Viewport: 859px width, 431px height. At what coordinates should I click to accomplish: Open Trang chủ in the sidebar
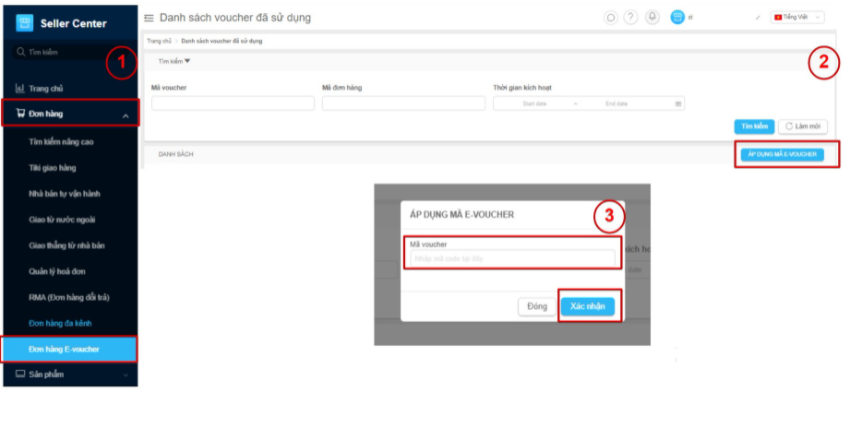coord(47,88)
